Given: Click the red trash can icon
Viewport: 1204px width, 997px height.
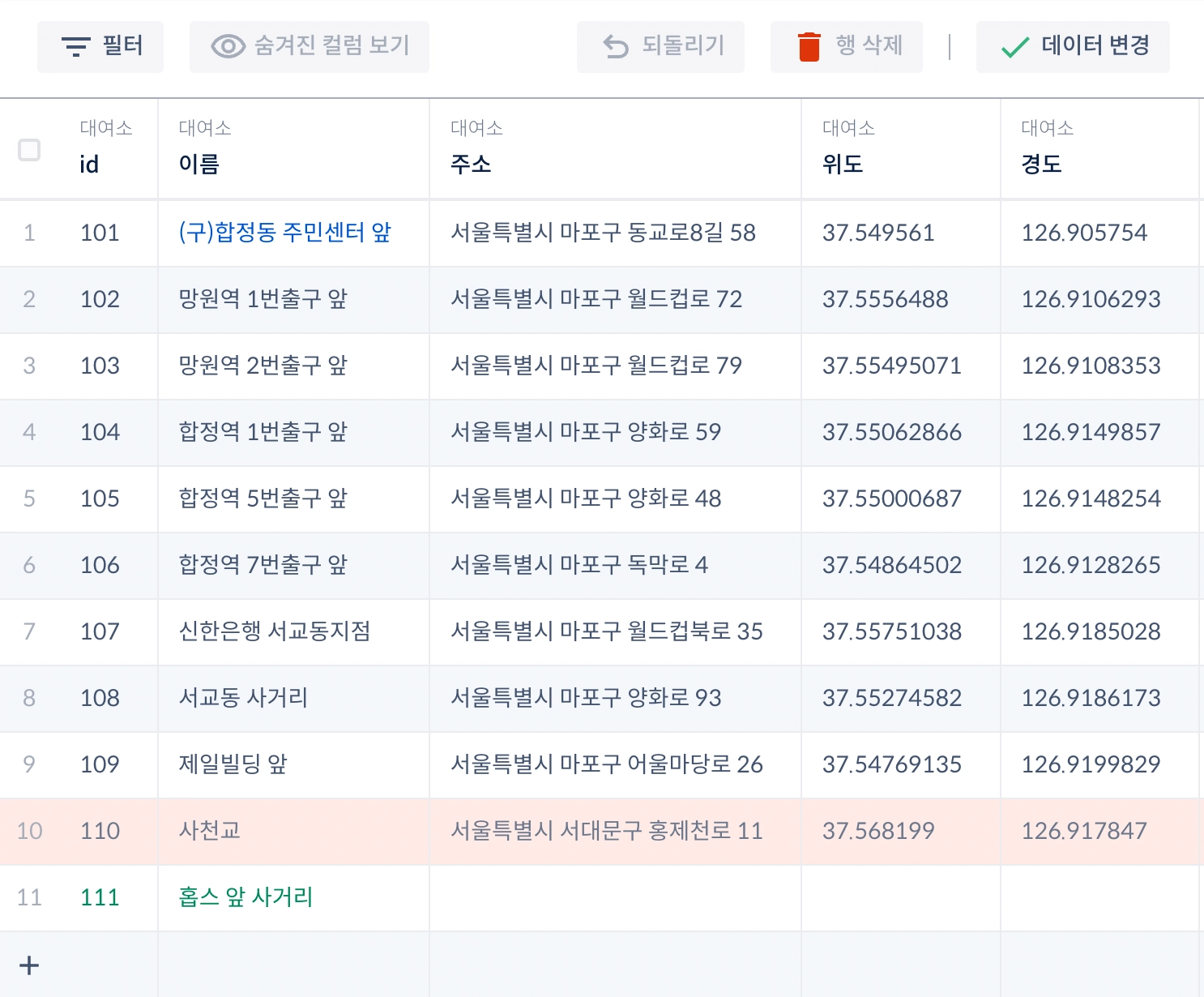Looking at the screenshot, I should (809, 47).
